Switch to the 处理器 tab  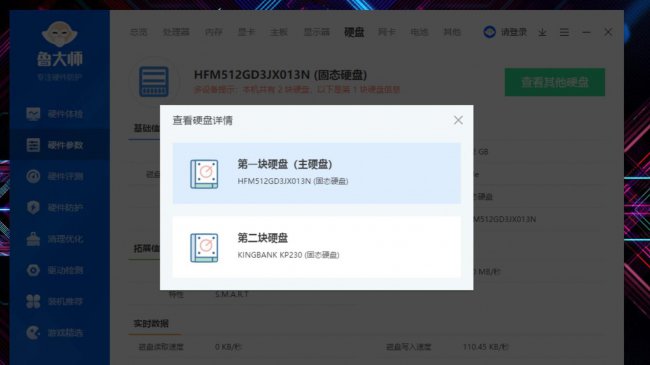176,32
